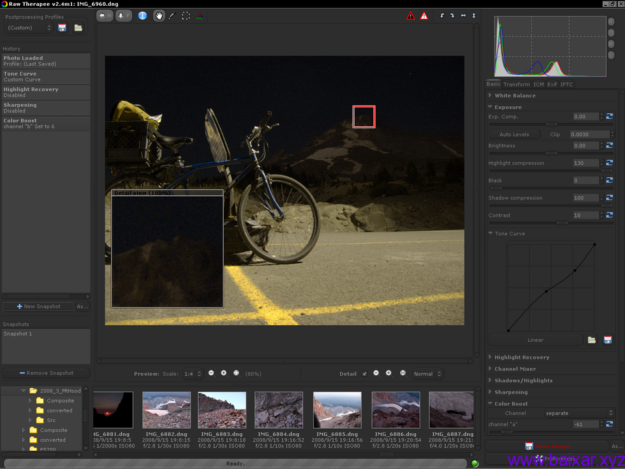The image size is (625, 469).
Task: Toggle the top histogram channel button
Action: point(611,20)
